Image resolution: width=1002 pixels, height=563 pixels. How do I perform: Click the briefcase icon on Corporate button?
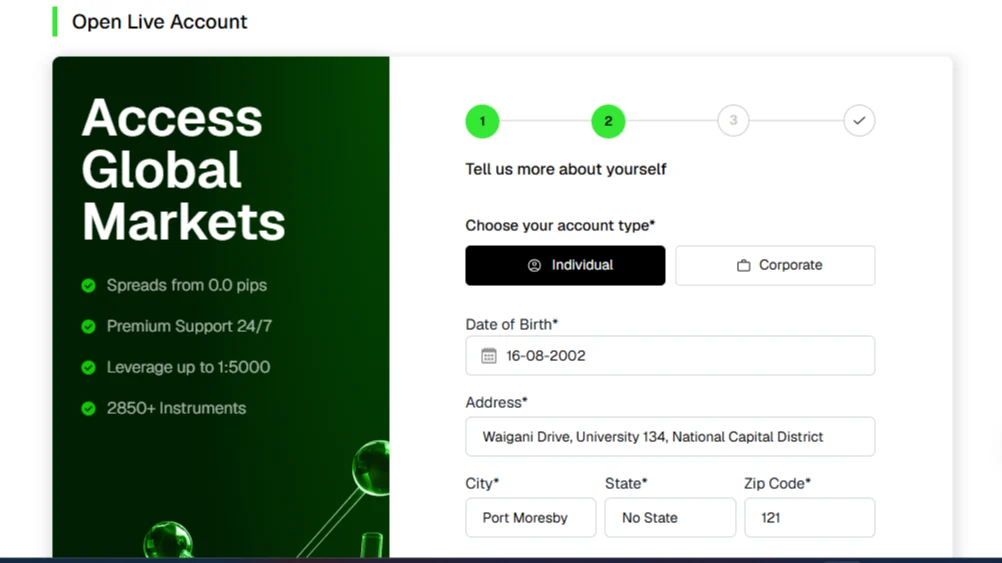coord(743,265)
